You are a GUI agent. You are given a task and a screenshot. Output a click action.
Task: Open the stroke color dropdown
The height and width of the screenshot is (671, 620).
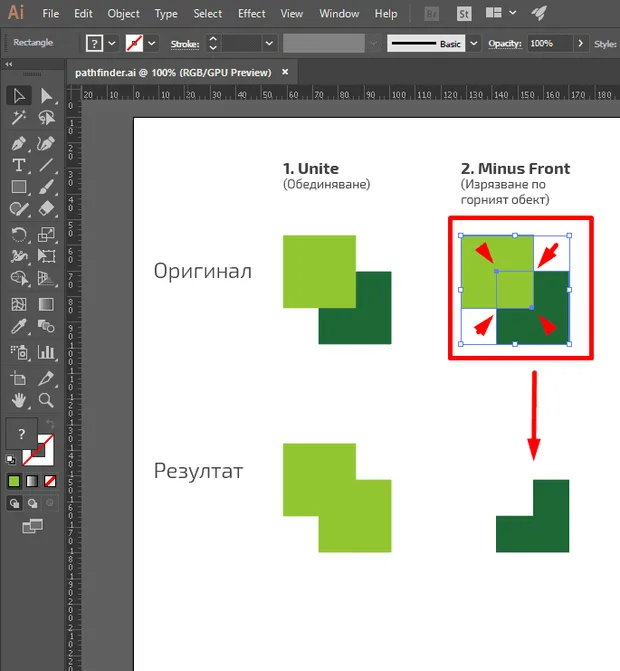coord(151,43)
